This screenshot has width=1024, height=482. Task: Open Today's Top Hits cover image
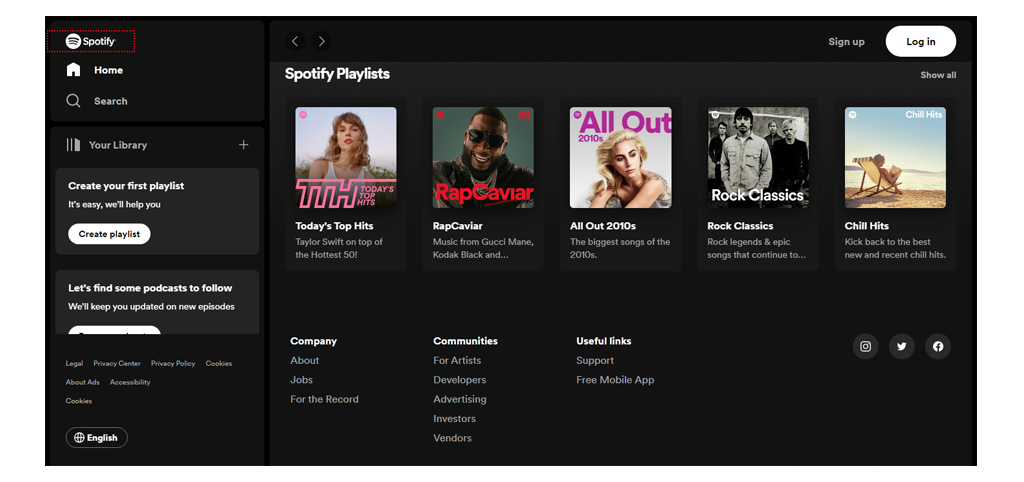[x=345, y=157]
